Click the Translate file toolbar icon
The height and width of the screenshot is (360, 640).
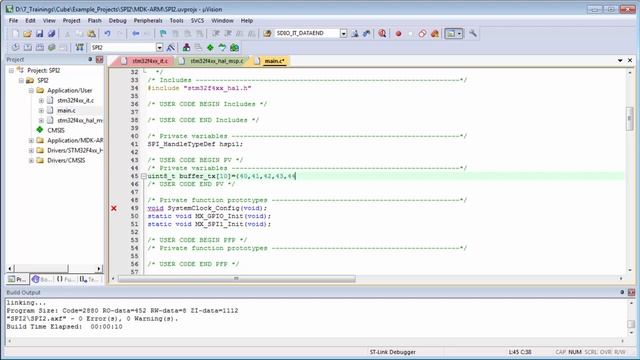coord(16,47)
